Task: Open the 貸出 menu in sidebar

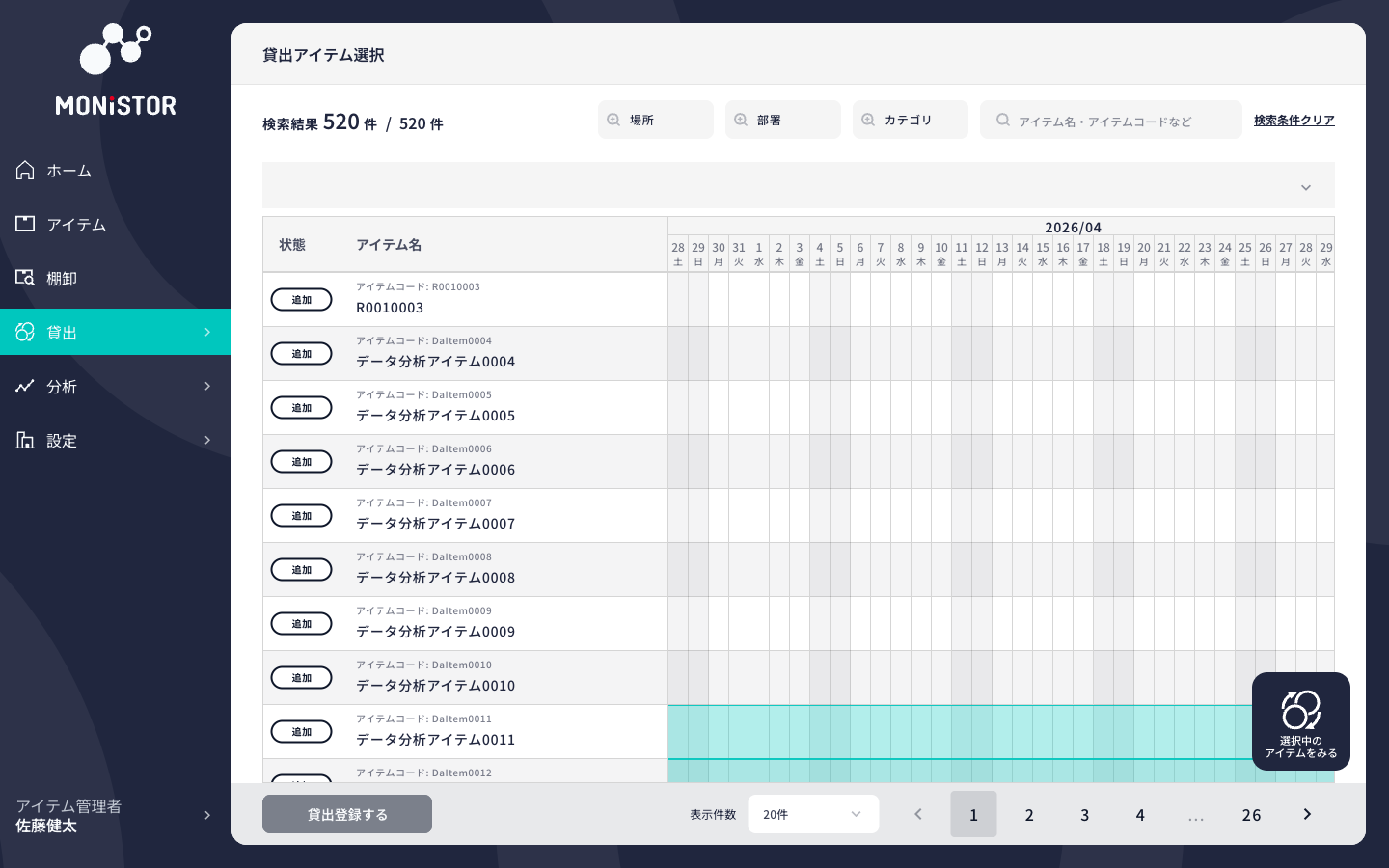Action: (116, 333)
